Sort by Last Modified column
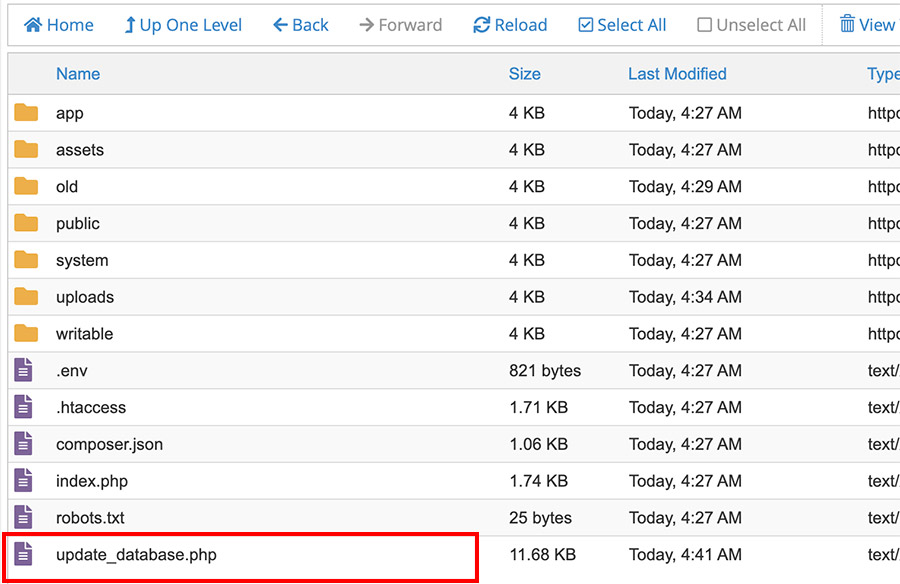This screenshot has width=900, height=584. tap(677, 74)
